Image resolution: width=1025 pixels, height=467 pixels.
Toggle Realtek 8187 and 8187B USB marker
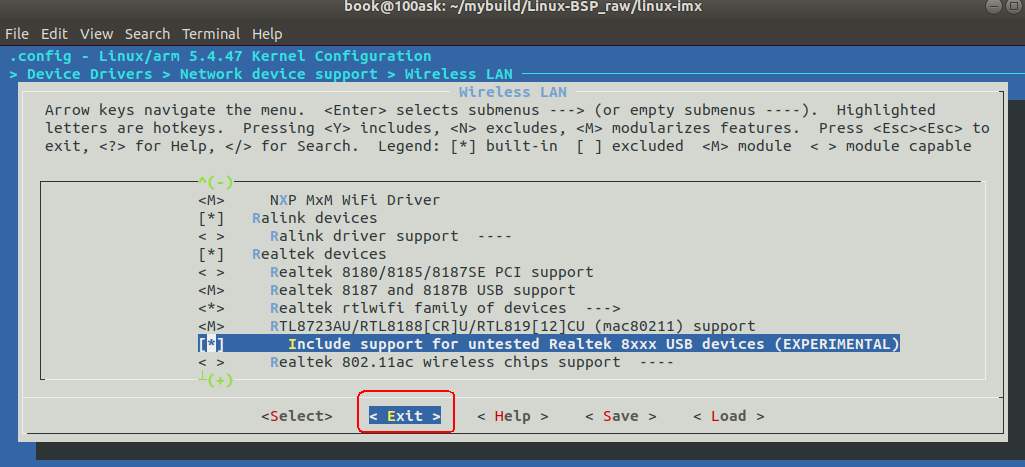[211, 290]
